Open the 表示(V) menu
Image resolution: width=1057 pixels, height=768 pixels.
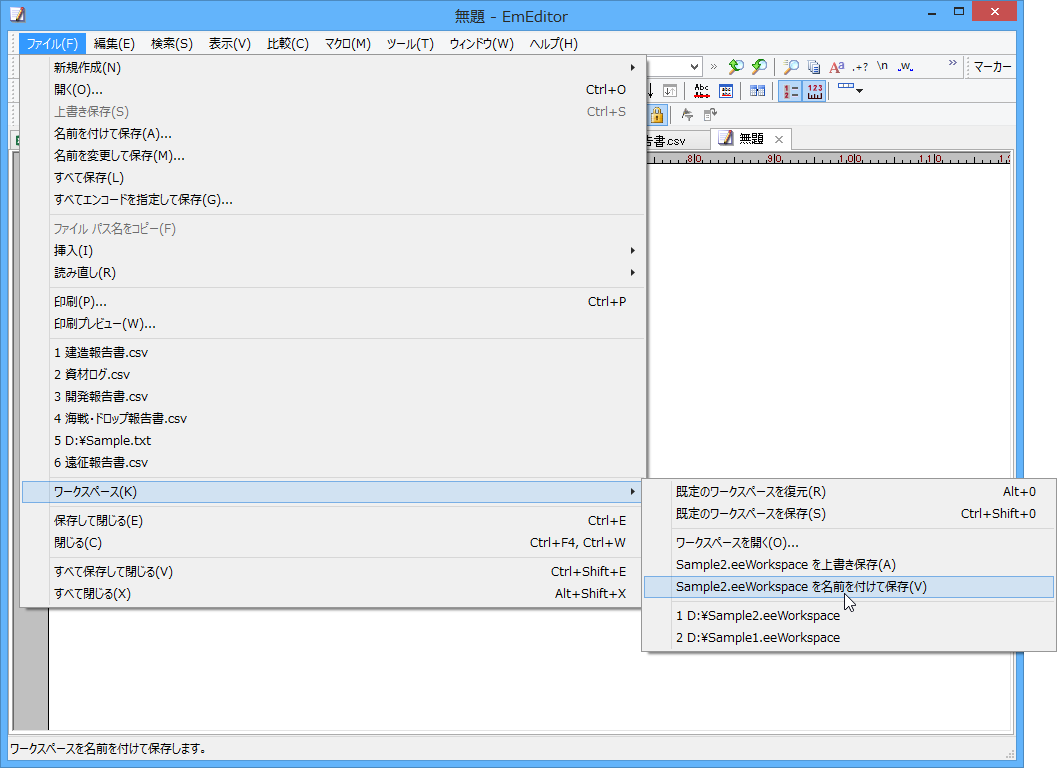coord(229,44)
